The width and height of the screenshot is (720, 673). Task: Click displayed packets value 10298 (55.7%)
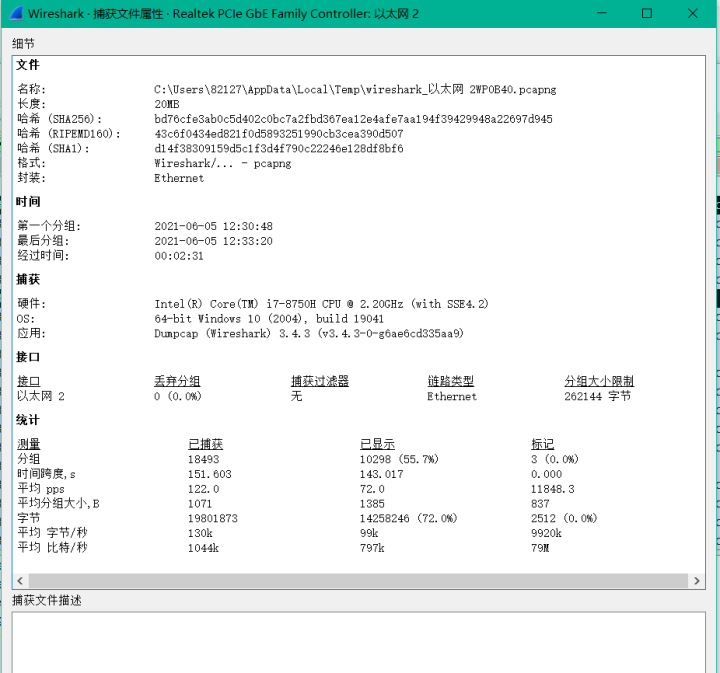(399, 459)
